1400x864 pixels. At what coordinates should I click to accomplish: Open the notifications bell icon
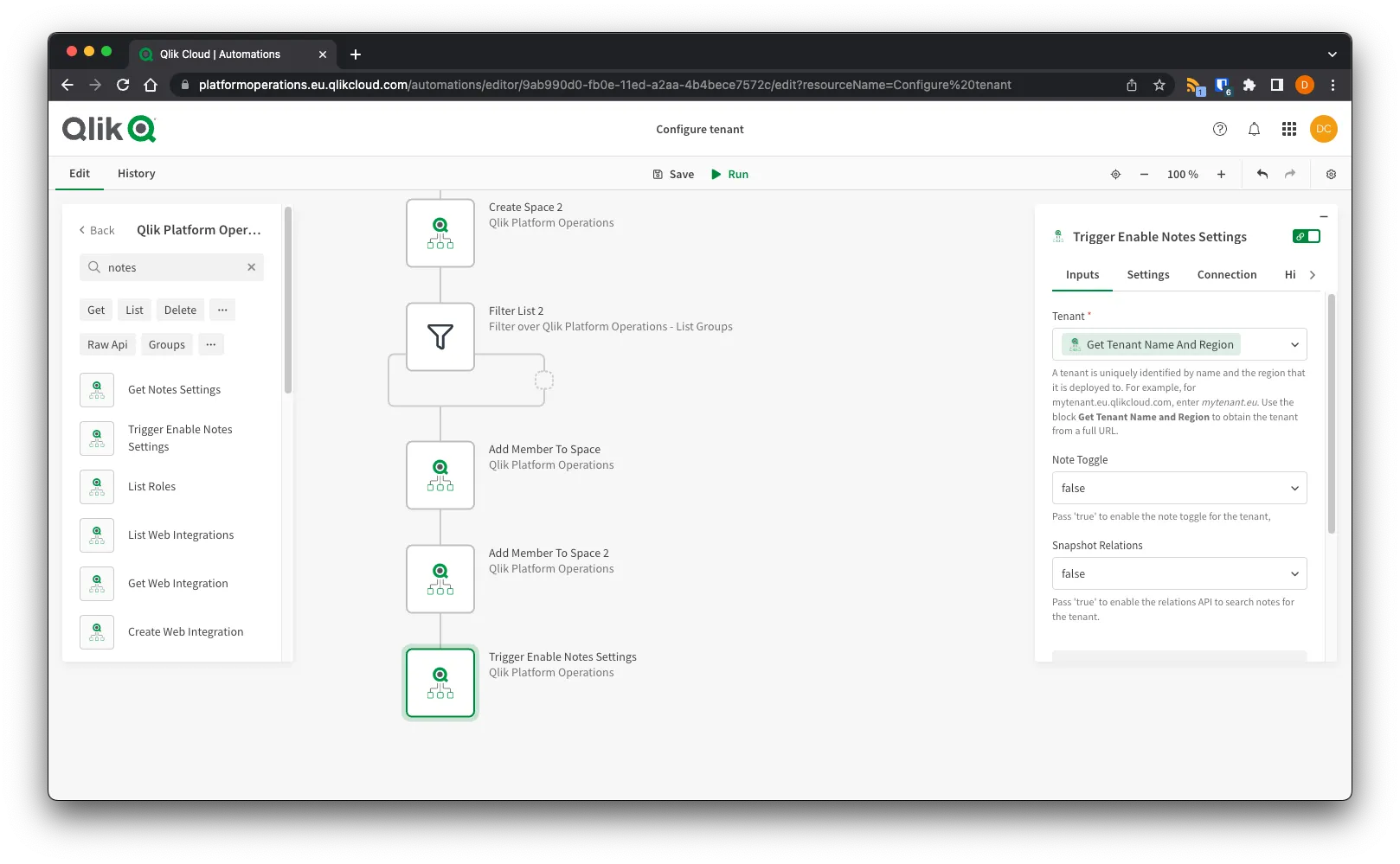pyautogui.click(x=1254, y=129)
